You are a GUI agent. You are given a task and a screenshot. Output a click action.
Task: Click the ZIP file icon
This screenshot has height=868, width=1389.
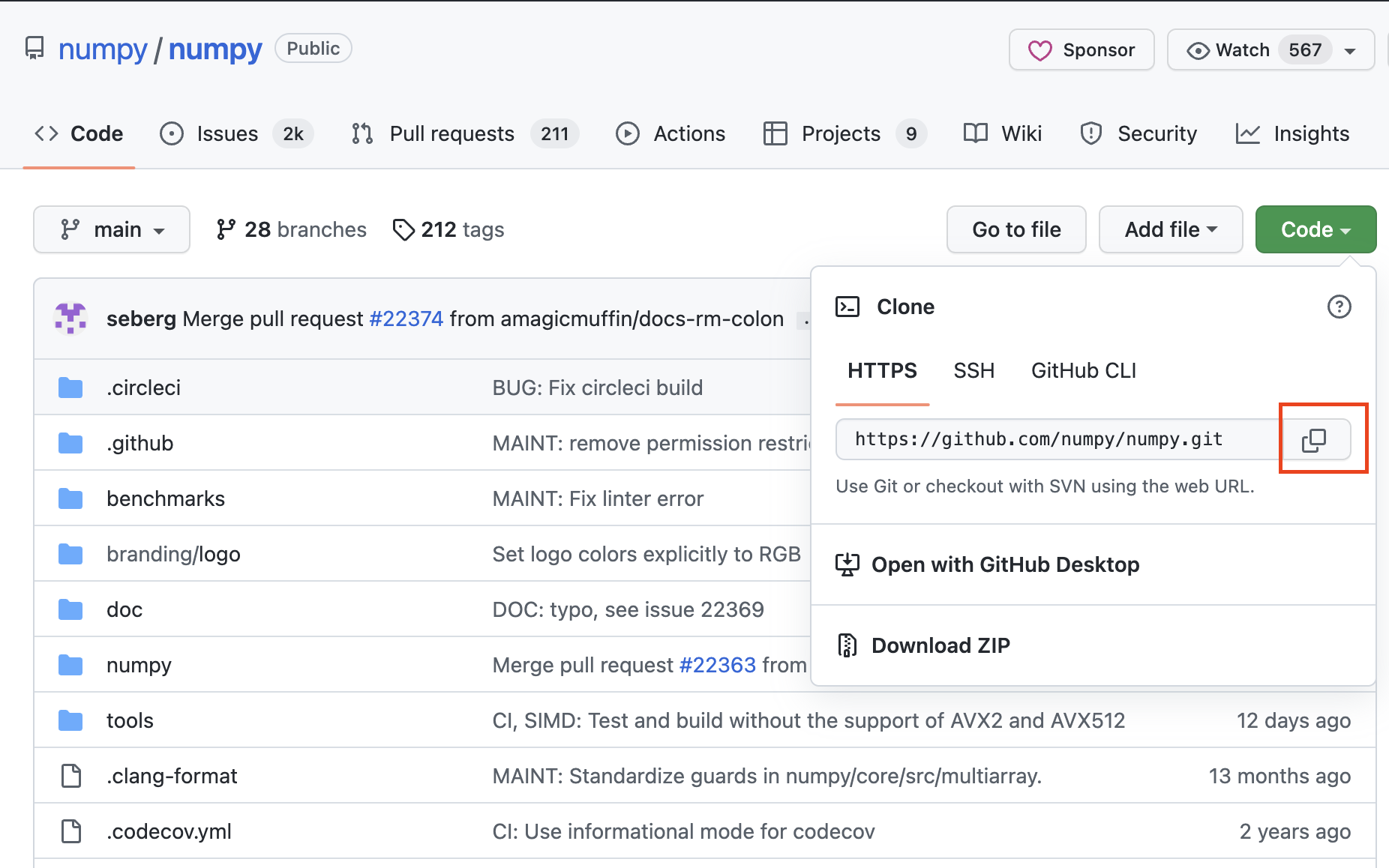tap(847, 645)
